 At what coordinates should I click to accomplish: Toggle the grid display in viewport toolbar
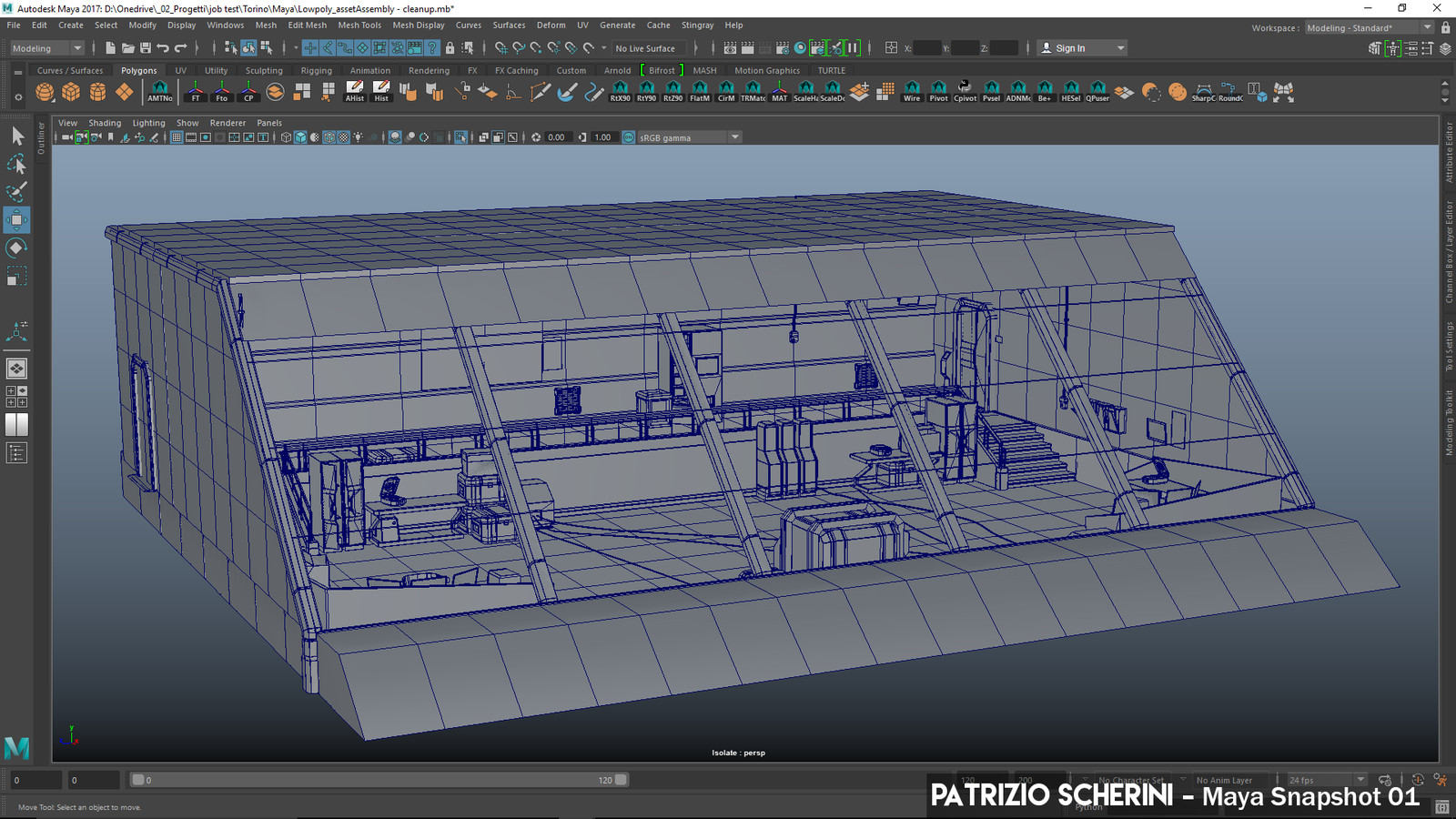tap(177, 137)
